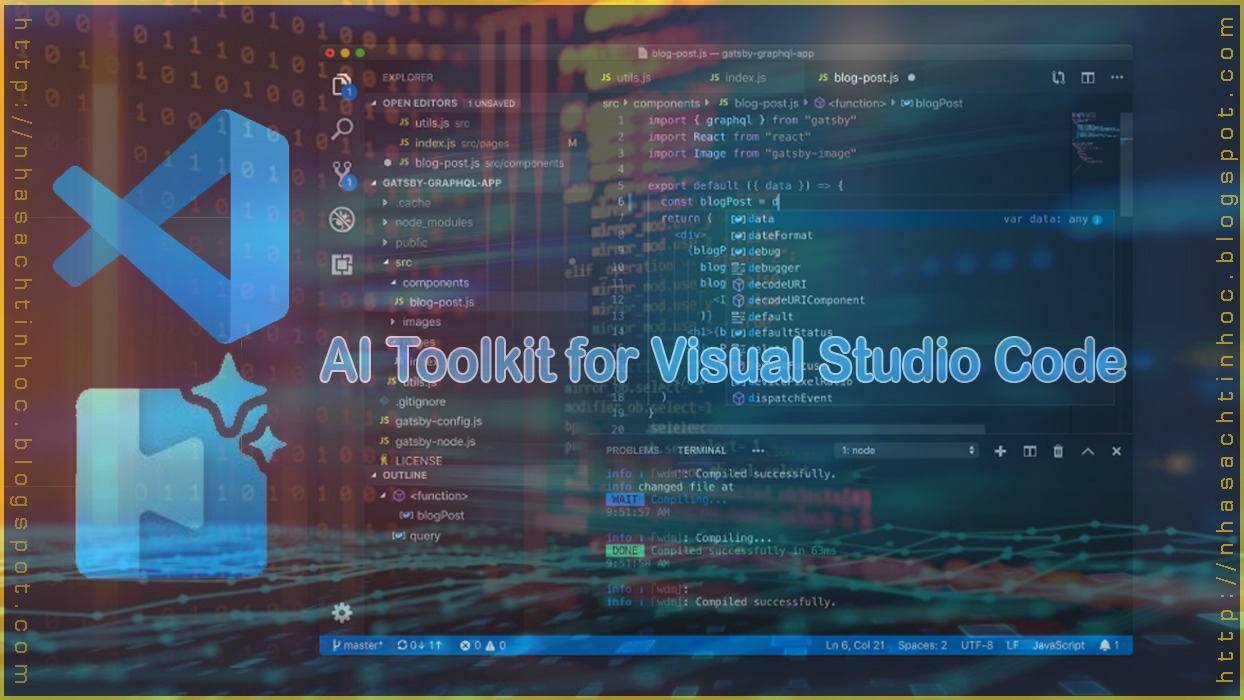Select query in the outline
This screenshot has width=1244, height=700.
pyautogui.click(x=418, y=536)
